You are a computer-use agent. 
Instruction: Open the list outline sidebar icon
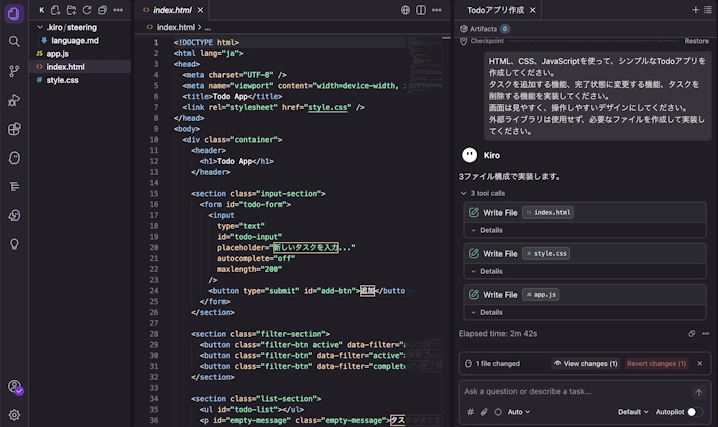14,186
